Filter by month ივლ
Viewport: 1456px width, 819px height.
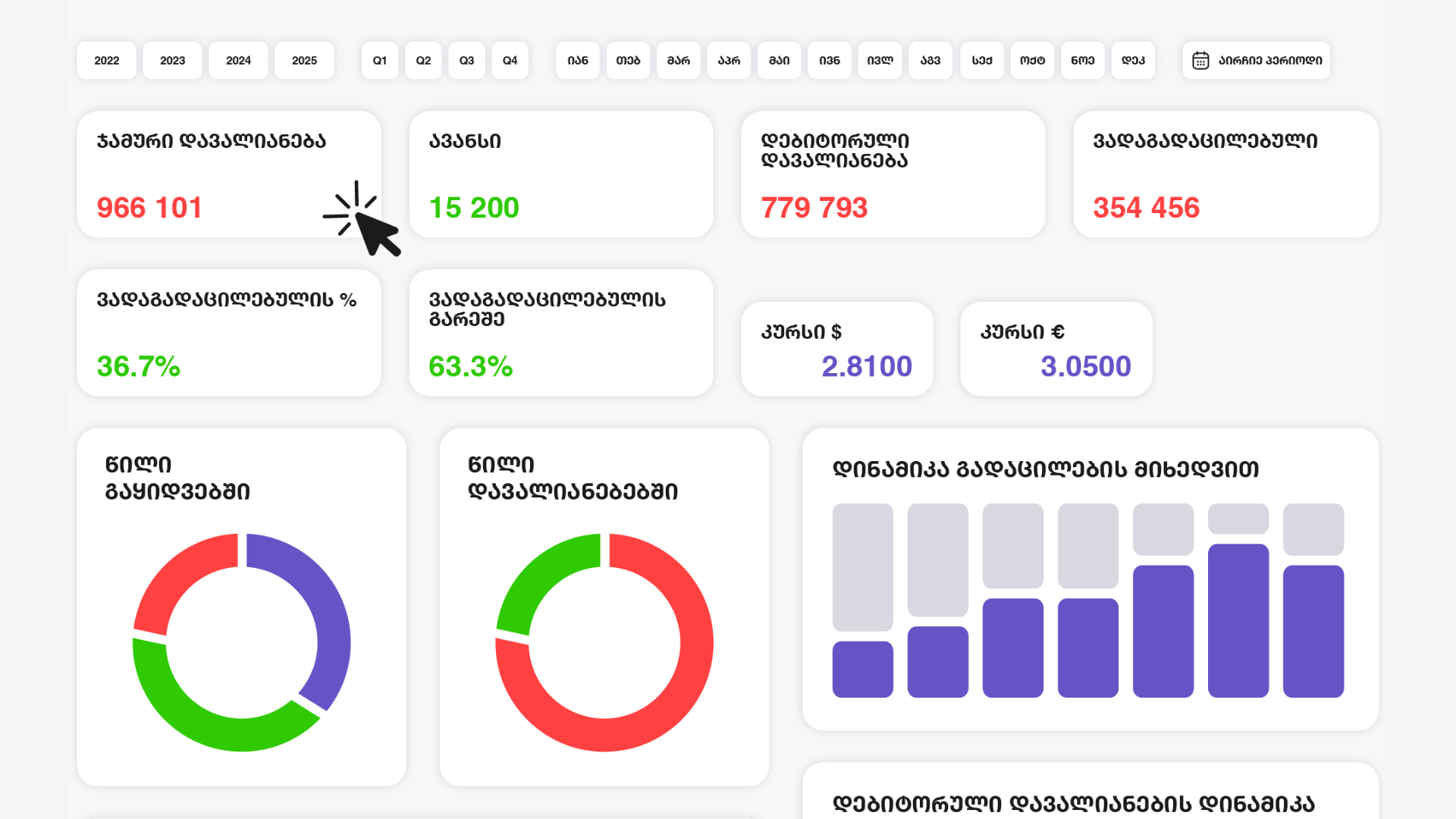tap(880, 61)
